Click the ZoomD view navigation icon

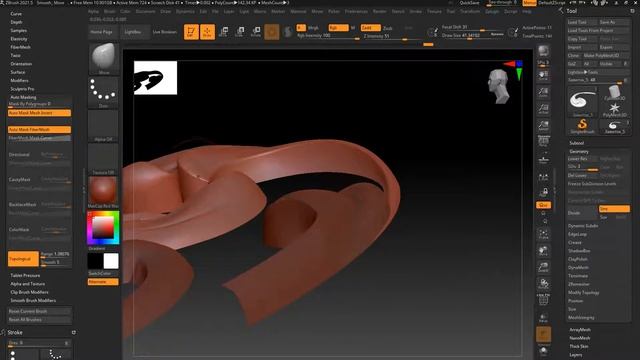coord(543,268)
